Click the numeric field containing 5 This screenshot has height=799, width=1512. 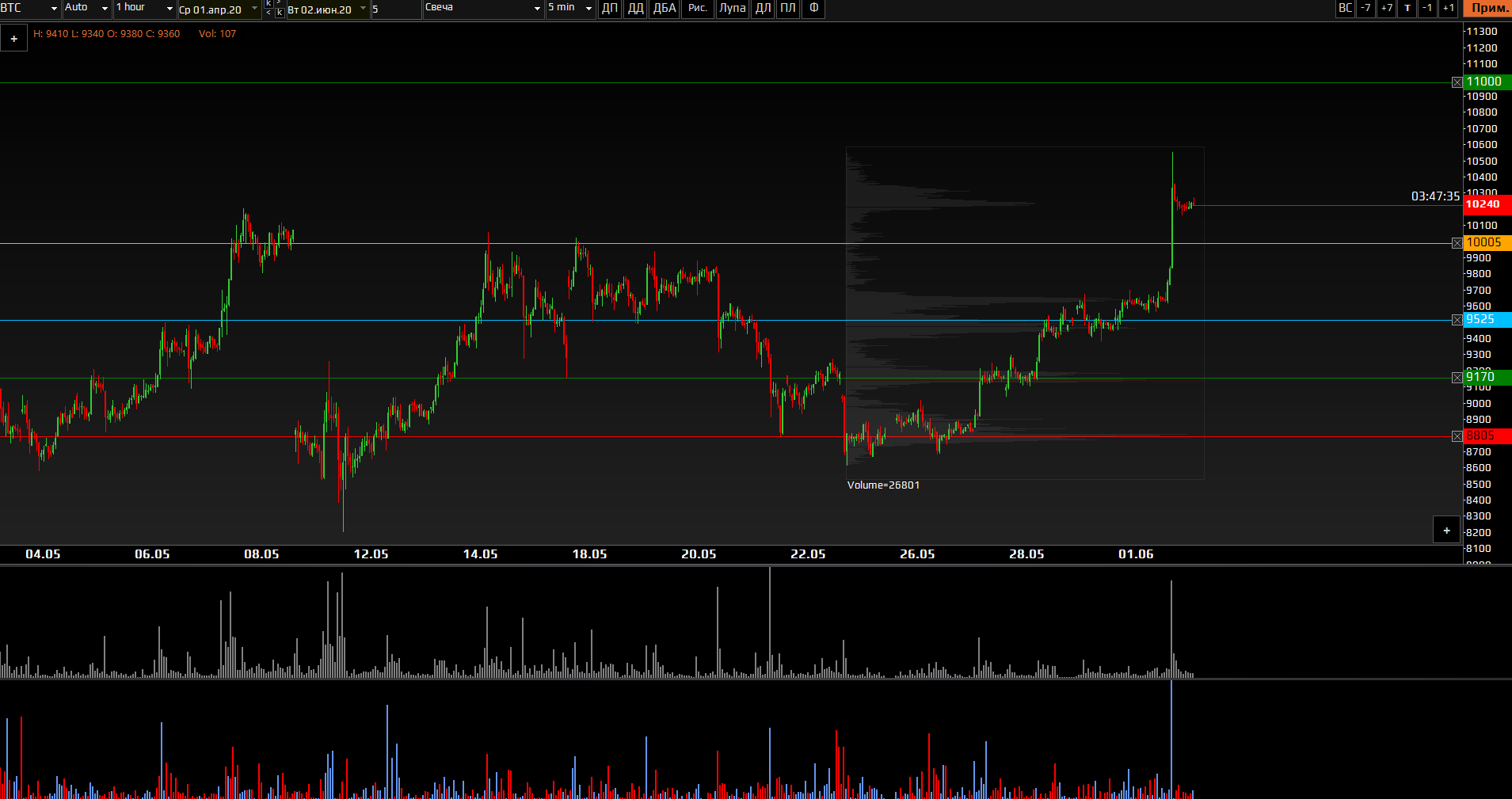(394, 10)
